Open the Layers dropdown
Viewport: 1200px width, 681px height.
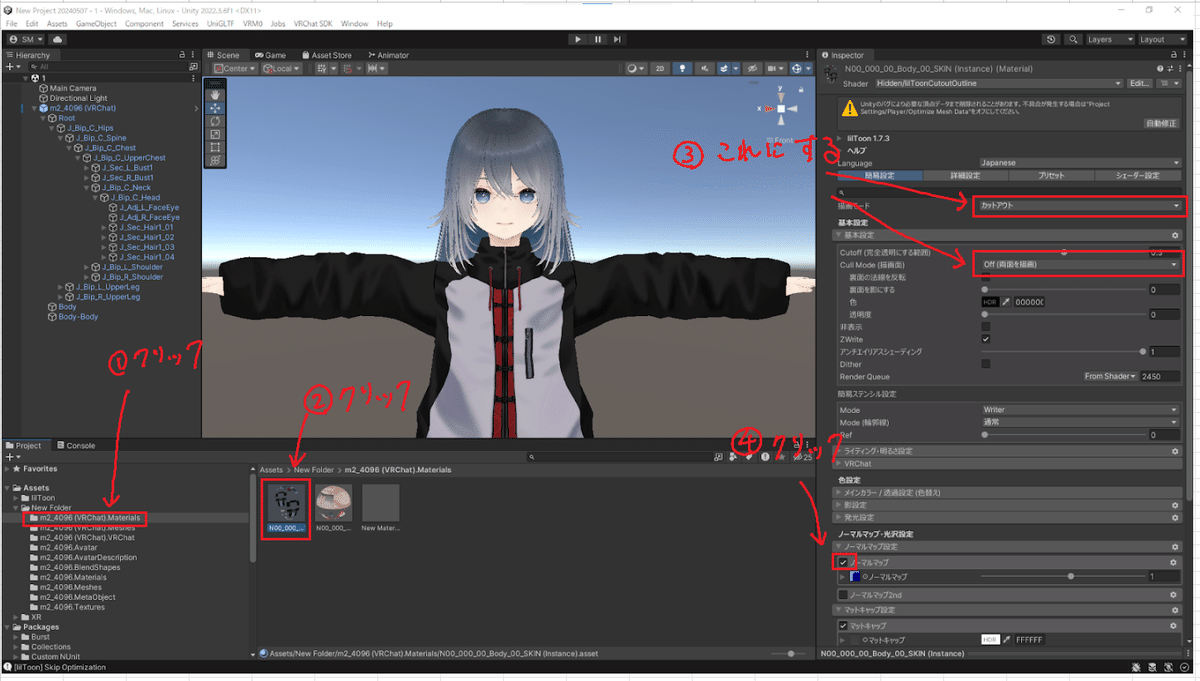[1109, 39]
